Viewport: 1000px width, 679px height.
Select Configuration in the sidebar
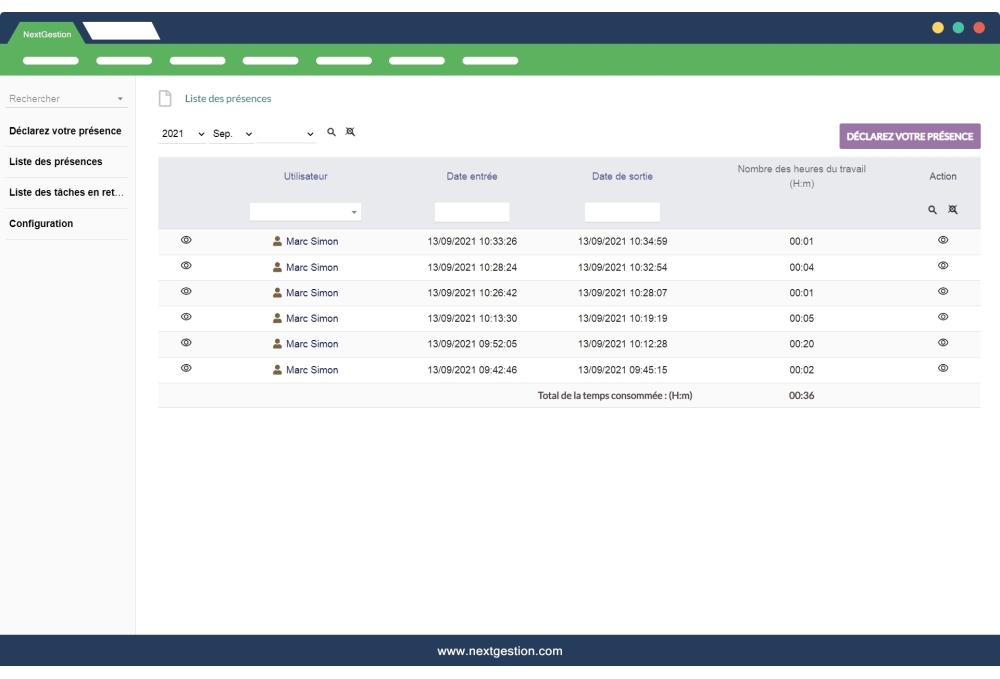coord(41,224)
